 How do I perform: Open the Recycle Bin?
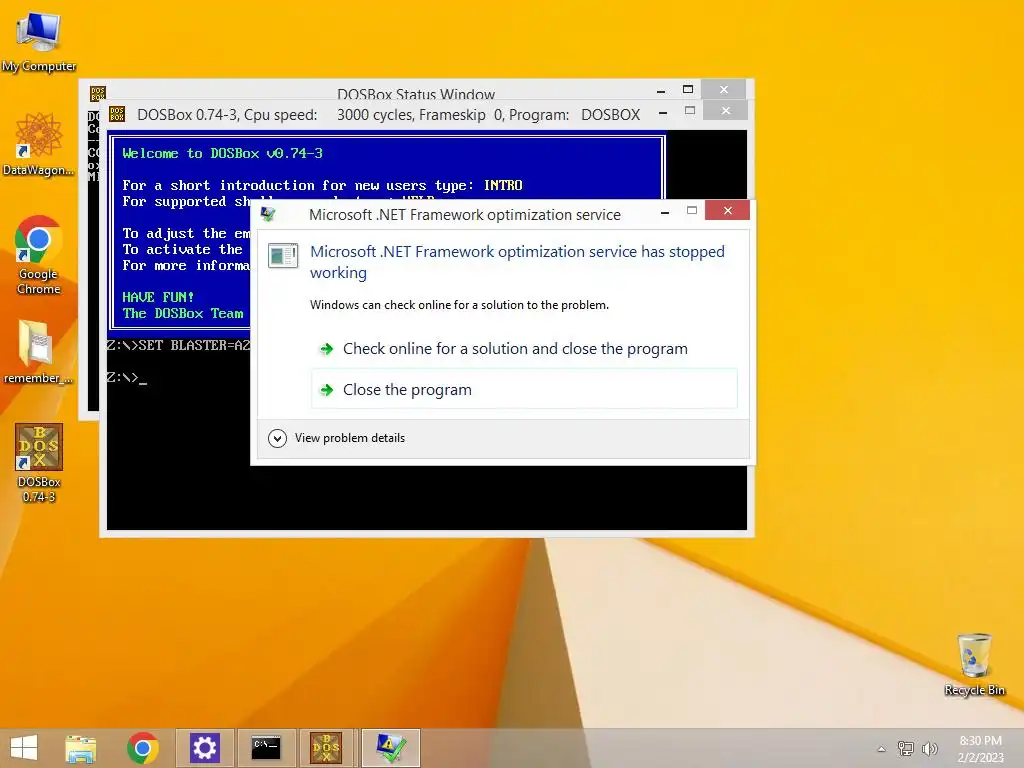click(974, 664)
